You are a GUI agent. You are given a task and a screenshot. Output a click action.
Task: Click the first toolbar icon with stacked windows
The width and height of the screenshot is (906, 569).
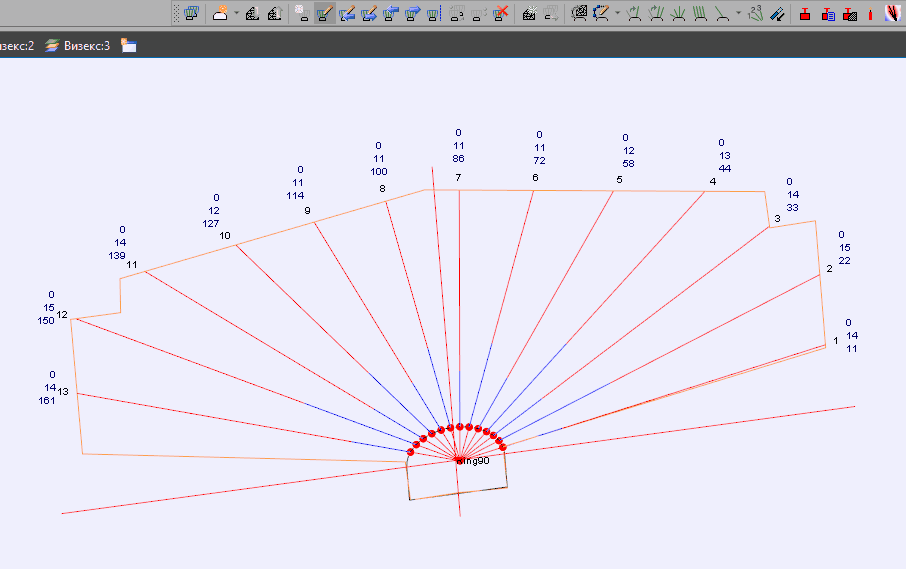[191, 14]
